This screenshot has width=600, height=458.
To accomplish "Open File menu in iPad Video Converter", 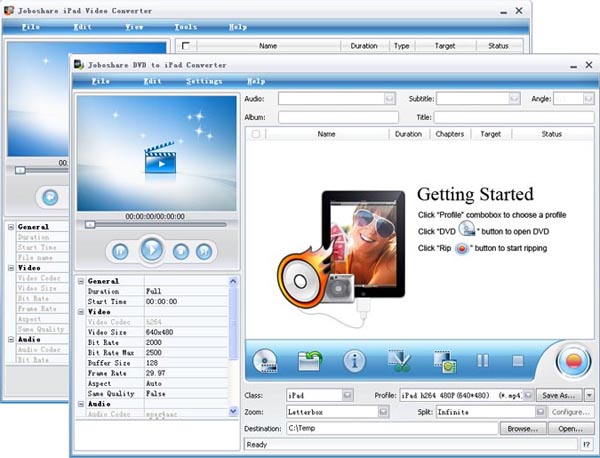I will [31, 27].
